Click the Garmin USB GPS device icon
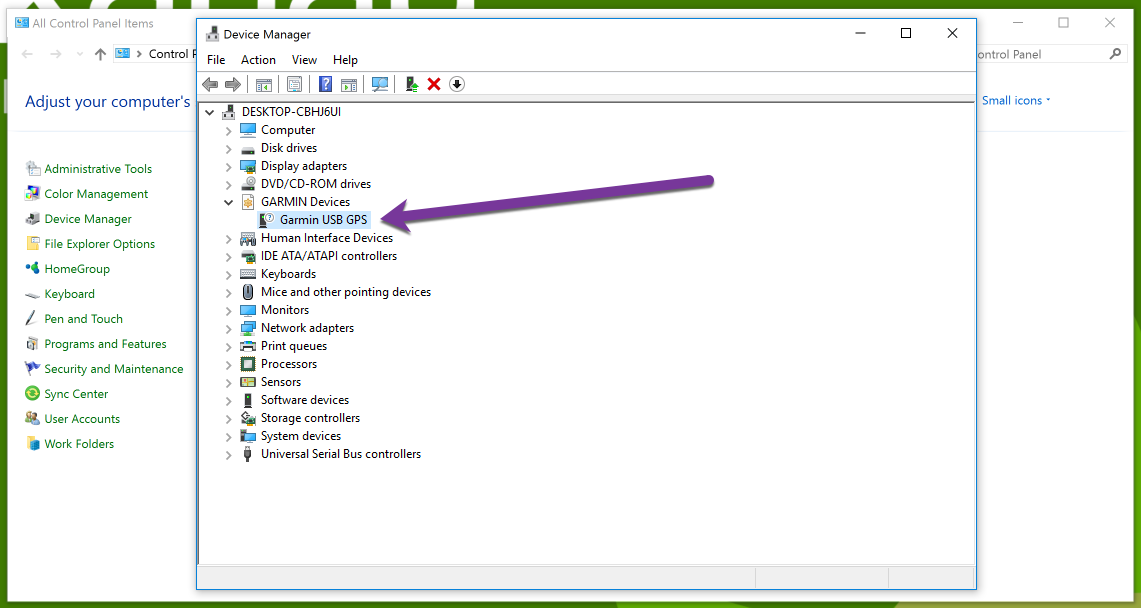1141x608 pixels. pos(266,220)
